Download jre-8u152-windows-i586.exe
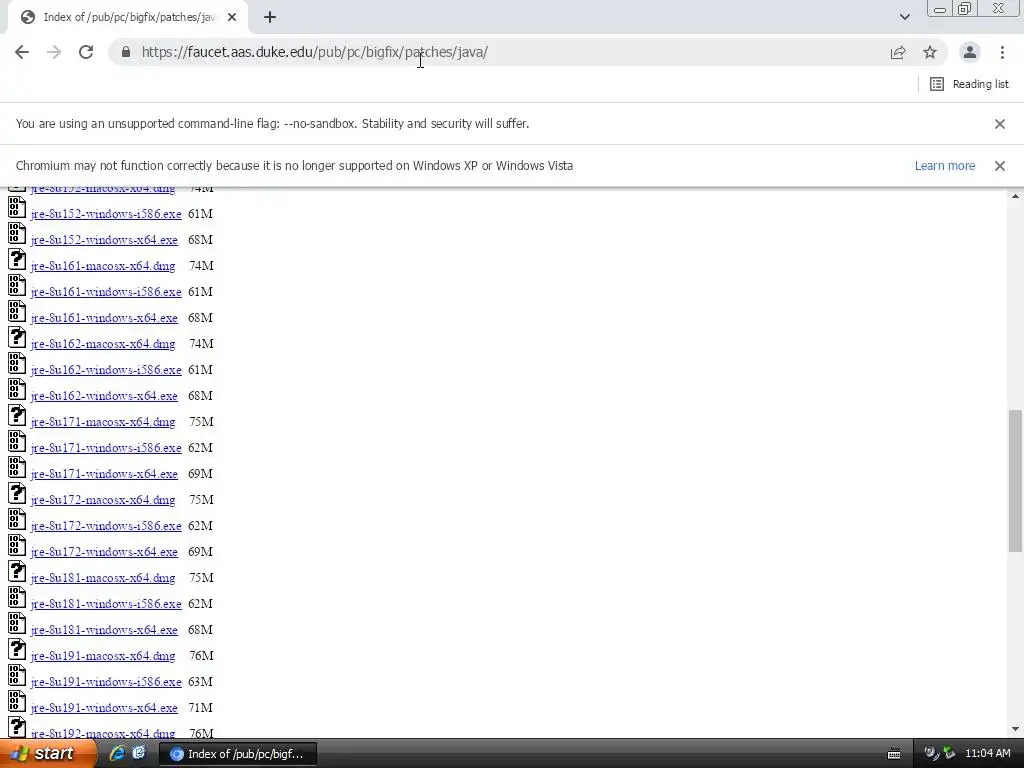This screenshot has height=768, width=1024. point(106,214)
